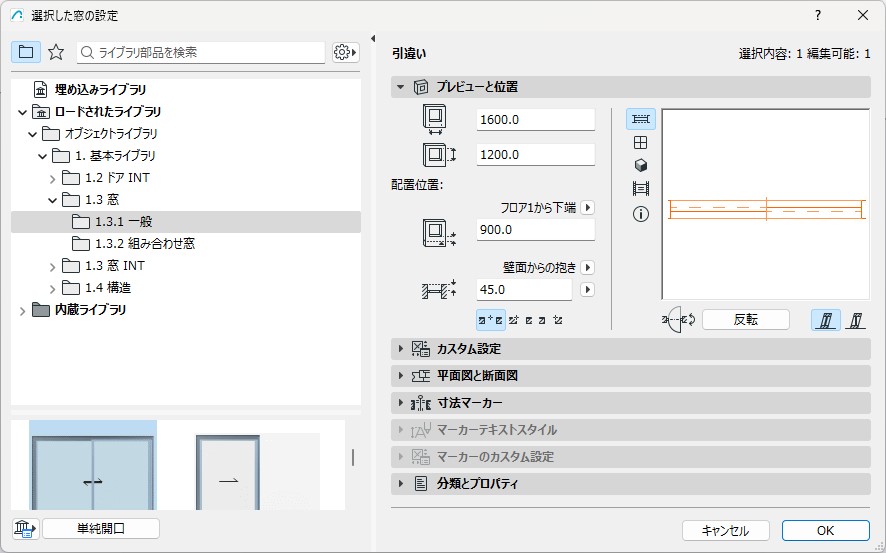This screenshot has width=886, height=553.
Task: Show favorites with the star icon
Action: (56, 52)
